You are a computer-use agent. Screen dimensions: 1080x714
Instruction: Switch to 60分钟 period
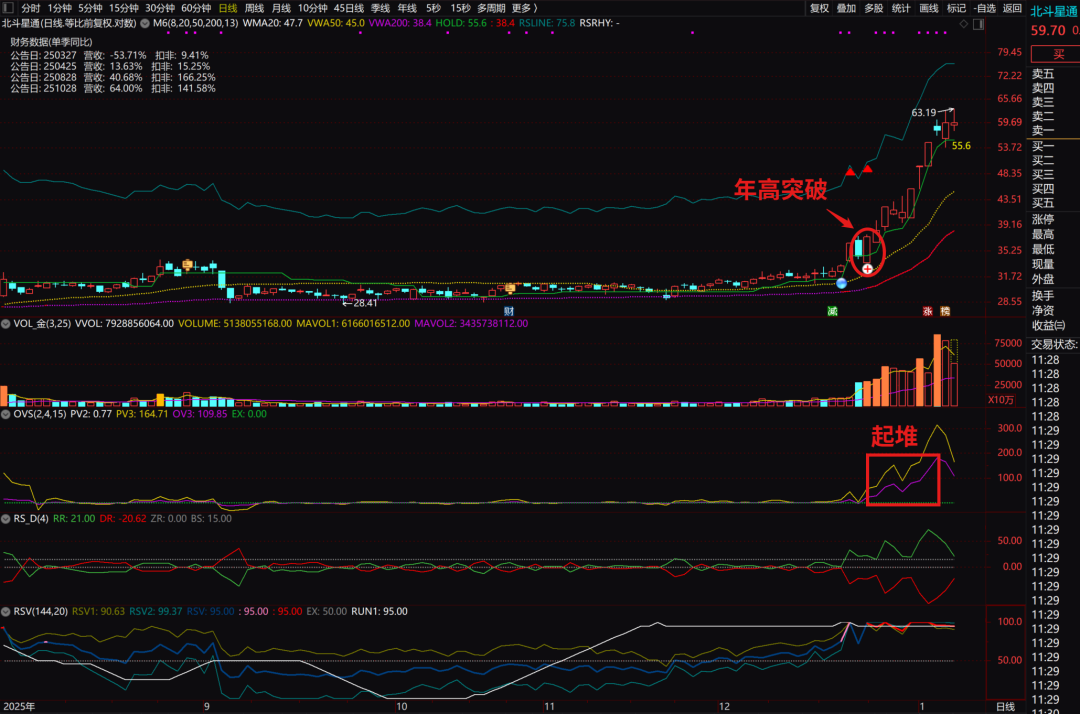196,8
